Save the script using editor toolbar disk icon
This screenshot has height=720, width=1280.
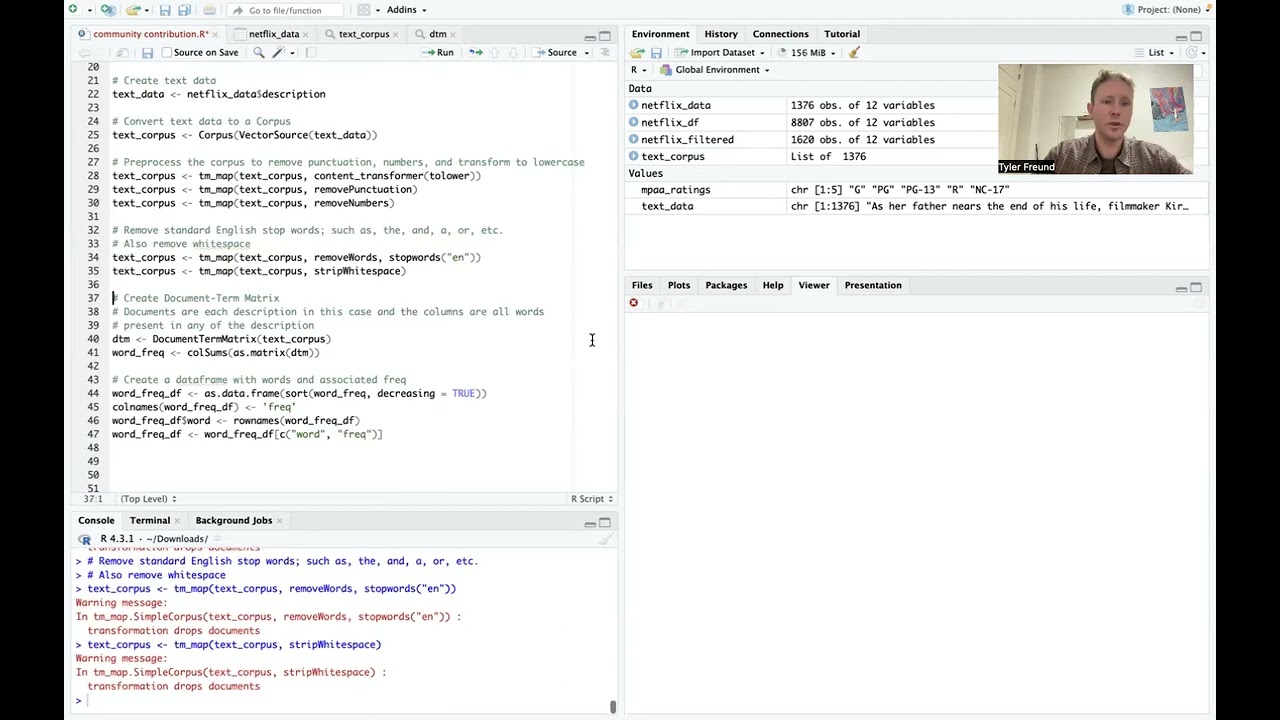(x=147, y=52)
